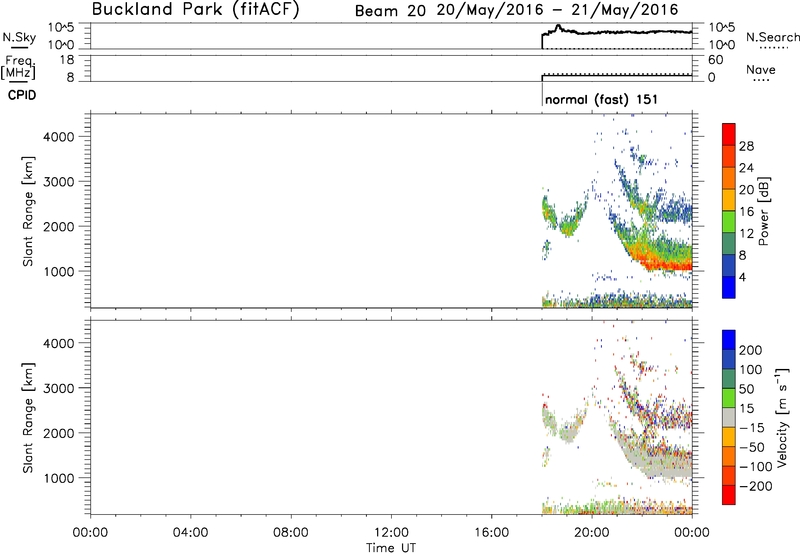The image size is (800, 554).
Task: Click the noise peak on the N.Sky curve
Action: coord(558,26)
